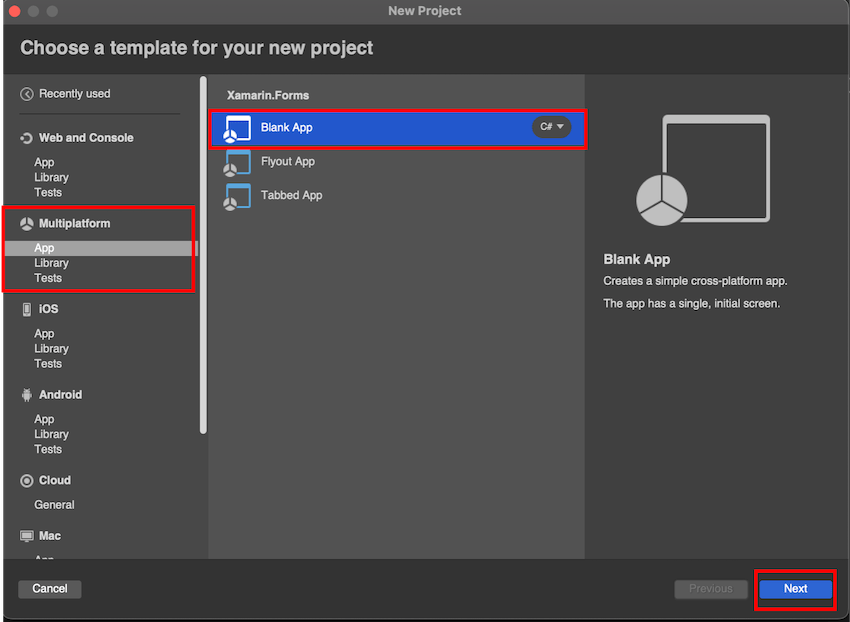Image resolution: width=850 pixels, height=622 pixels.
Task: Click the Blank App template icon
Action: point(237,129)
